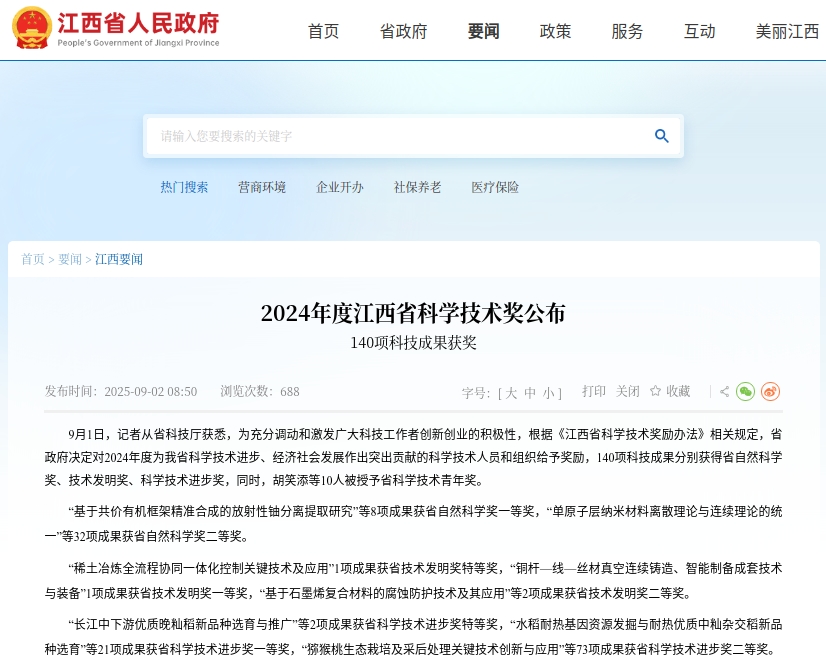Open the 首页 navigation menu
Image resolution: width=826 pixels, height=666 pixels.
(323, 31)
